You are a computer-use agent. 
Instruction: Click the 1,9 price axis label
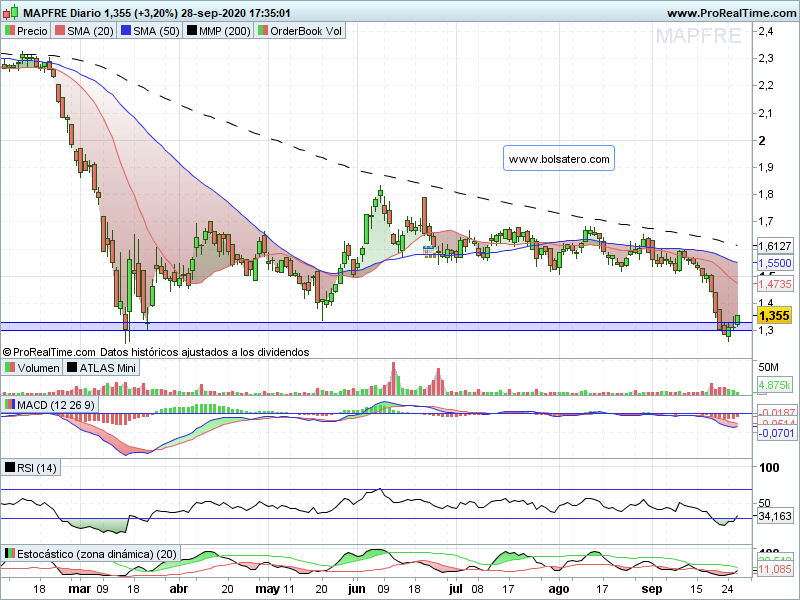[766, 167]
